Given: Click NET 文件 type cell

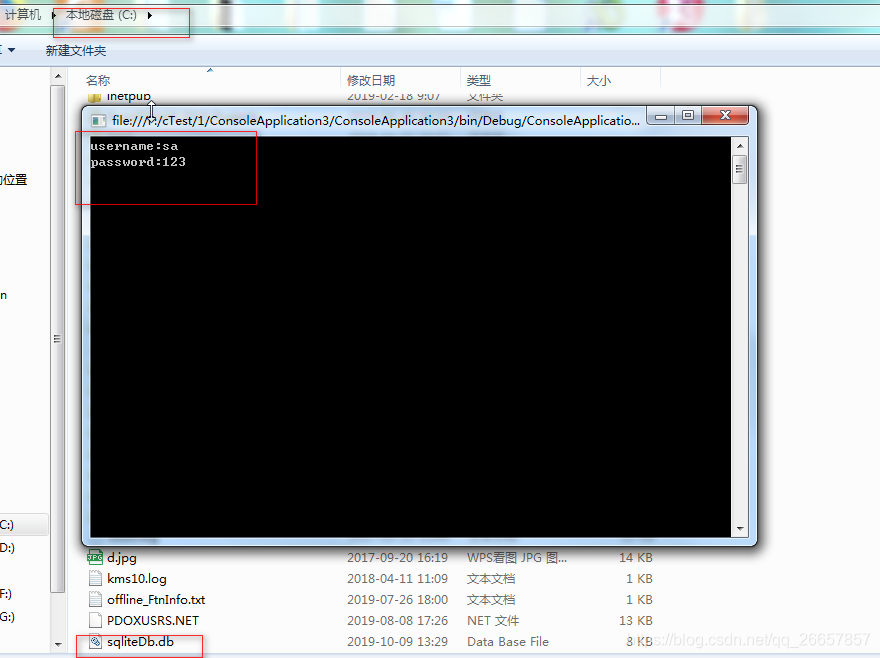Looking at the screenshot, I should pyautogui.click(x=493, y=621).
